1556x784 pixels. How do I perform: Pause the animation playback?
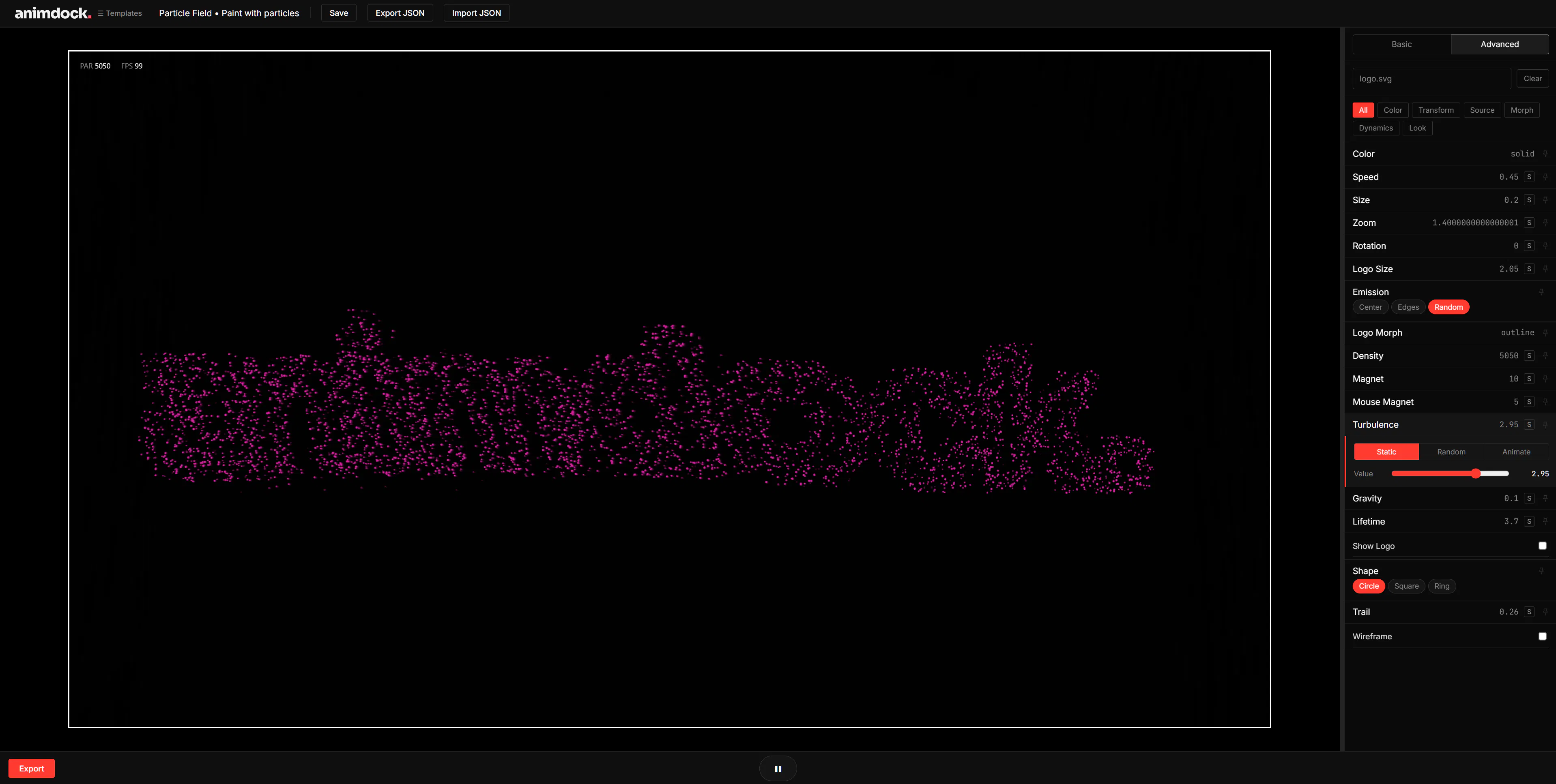click(x=778, y=769)
